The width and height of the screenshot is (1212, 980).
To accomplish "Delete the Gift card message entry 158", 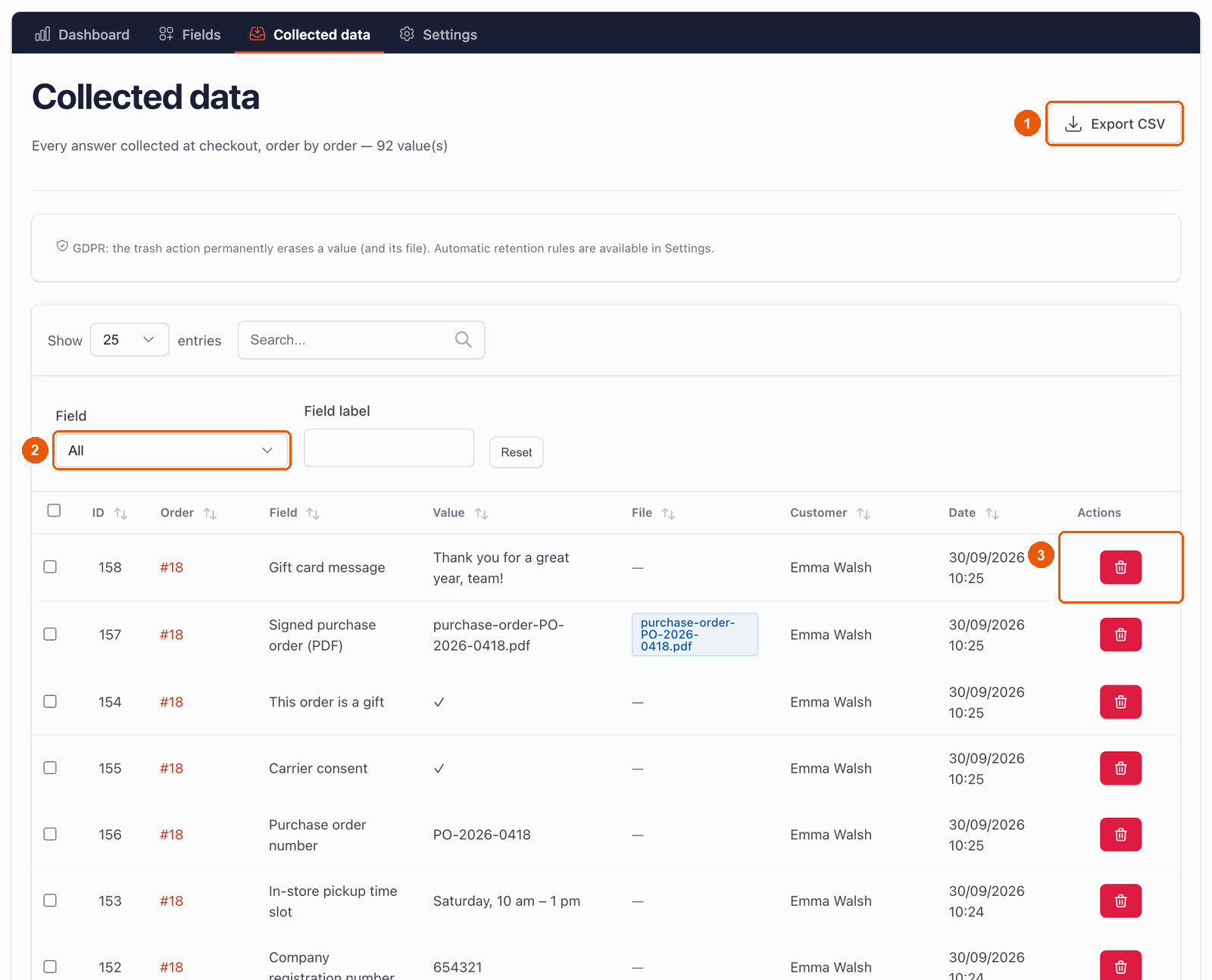I will (1120, 567).
